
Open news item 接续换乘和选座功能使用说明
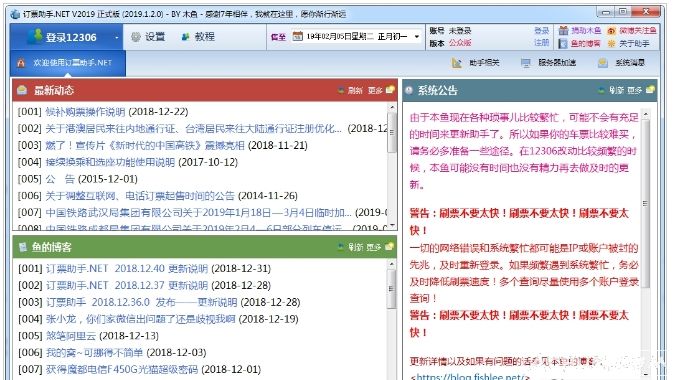coord(110,162)
